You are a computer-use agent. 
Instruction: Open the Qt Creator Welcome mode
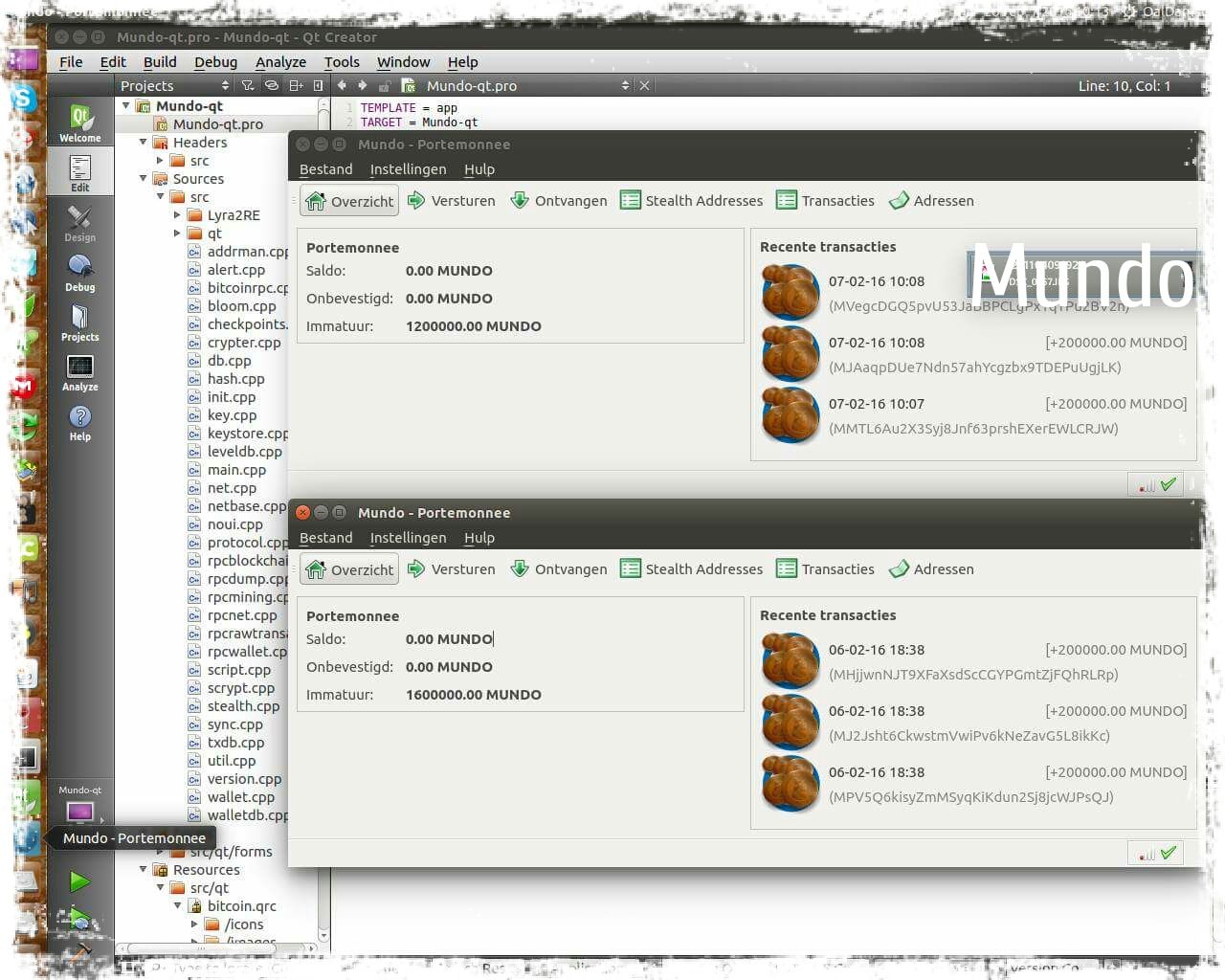[80, 122]
